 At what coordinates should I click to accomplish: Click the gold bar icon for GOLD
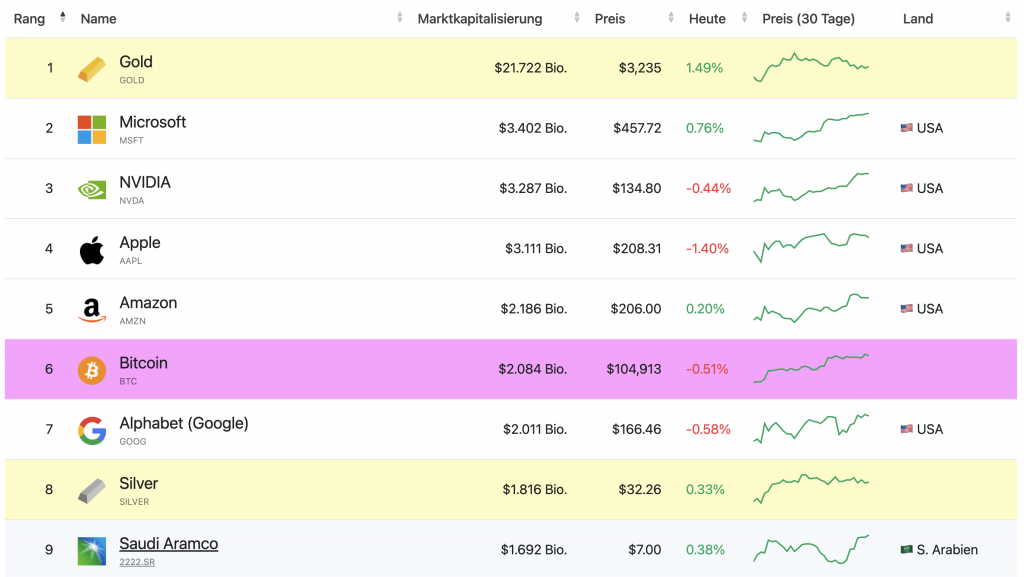(91, 68)
